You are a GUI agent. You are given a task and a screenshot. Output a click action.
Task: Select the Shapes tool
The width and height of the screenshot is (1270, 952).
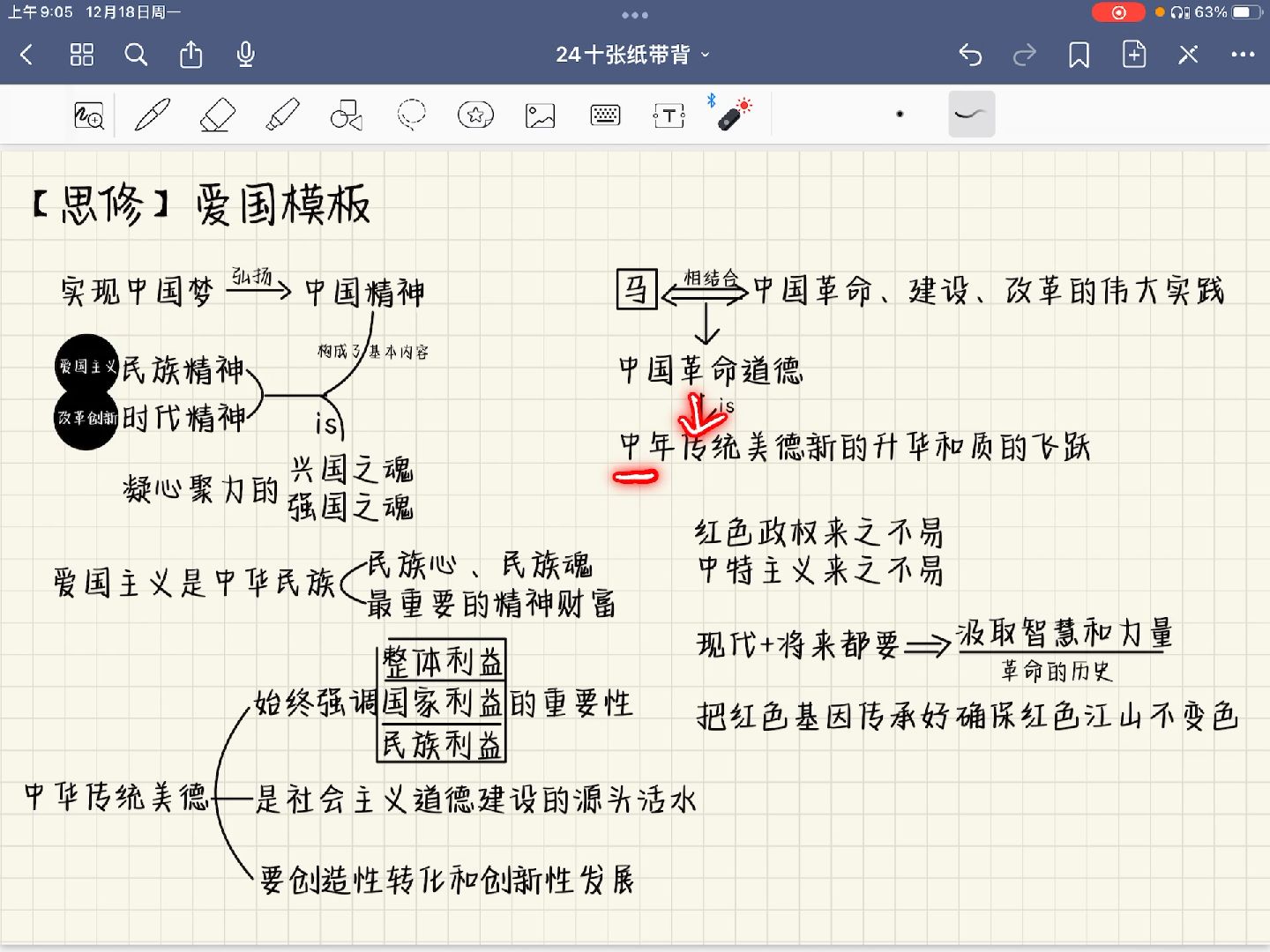point(347,115)
